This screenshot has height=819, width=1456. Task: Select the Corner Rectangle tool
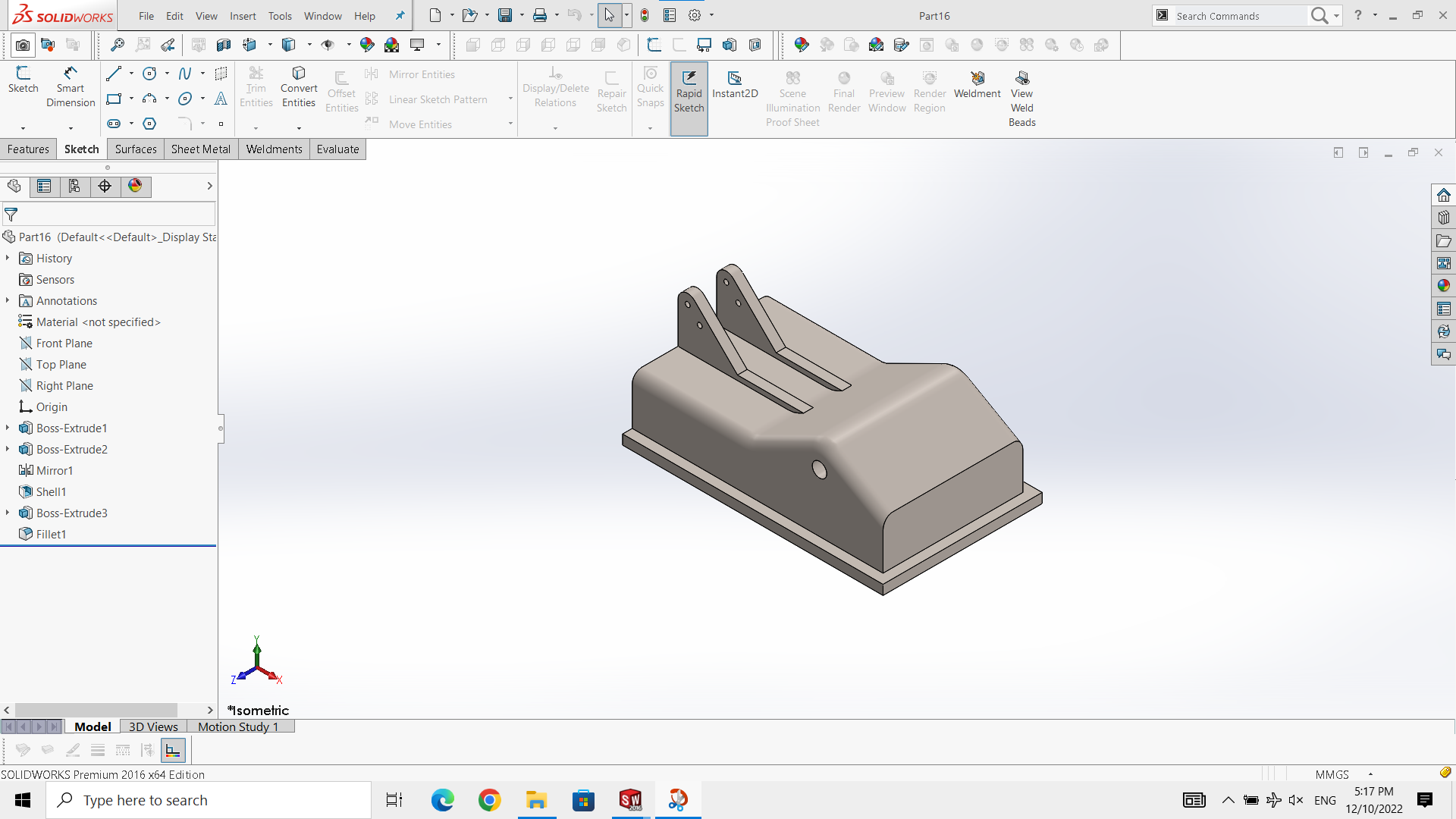(114, 99)
